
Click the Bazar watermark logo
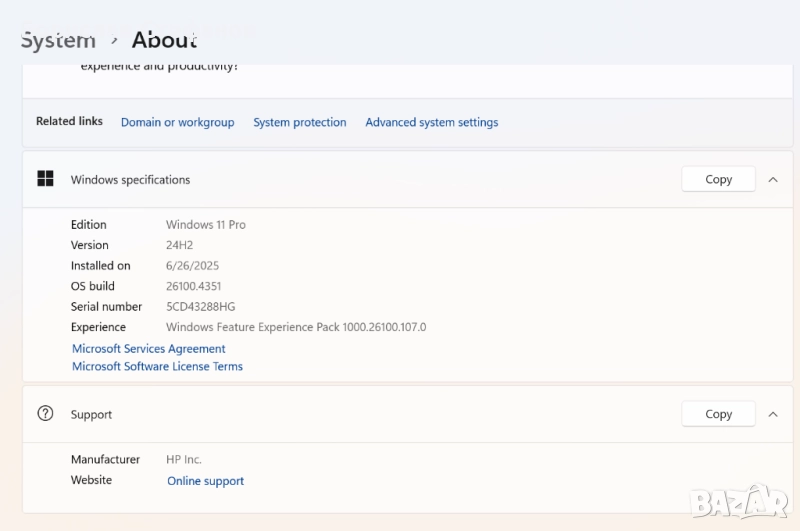738,501
